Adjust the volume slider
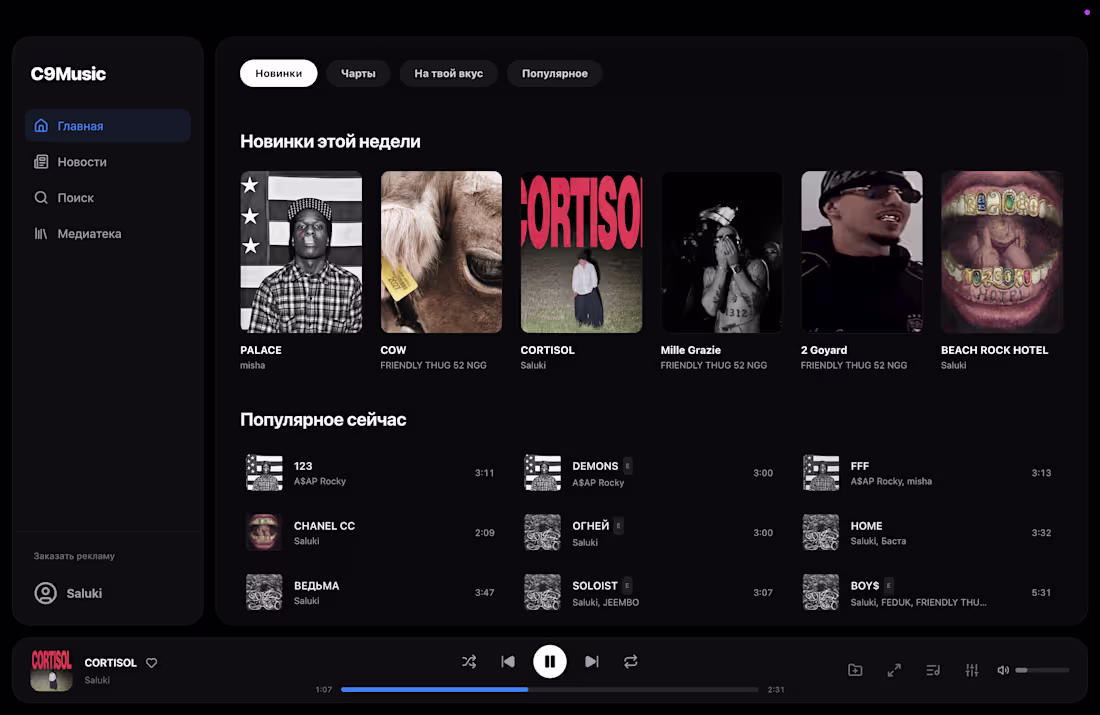The width and height of the screenshot is (1100, 715). (1042, 670)
